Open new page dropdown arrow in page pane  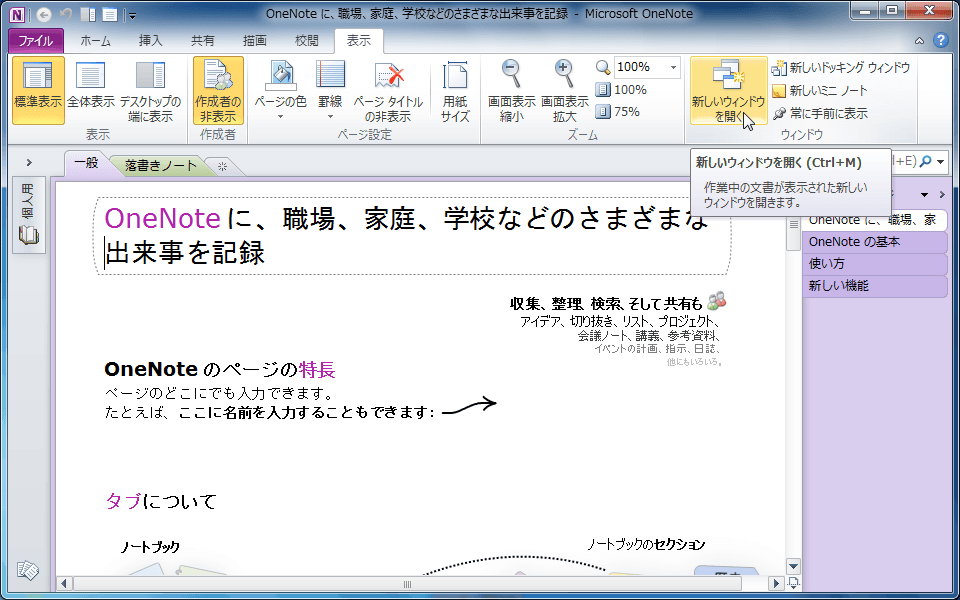pyautogui.click(x=924, y=195)
